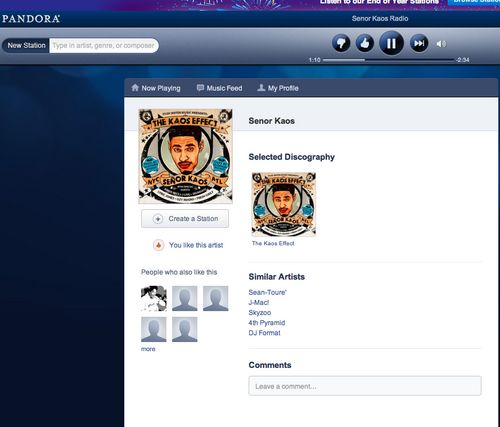This screenshot has width=500, height=427.
Task: Click the Create a Station button
Action: tap(185, 219)
